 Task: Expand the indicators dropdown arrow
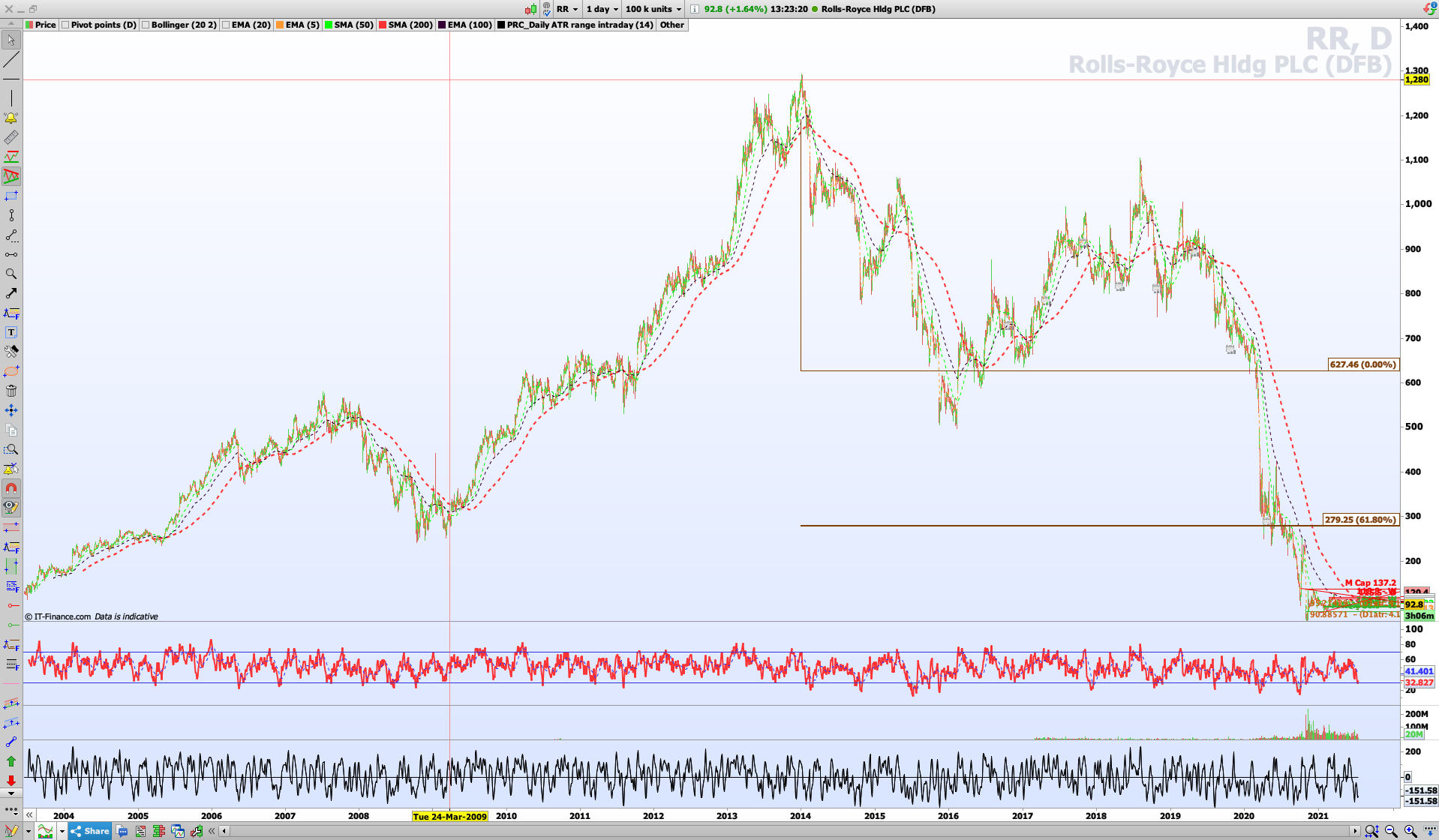(x=62, y=831)
